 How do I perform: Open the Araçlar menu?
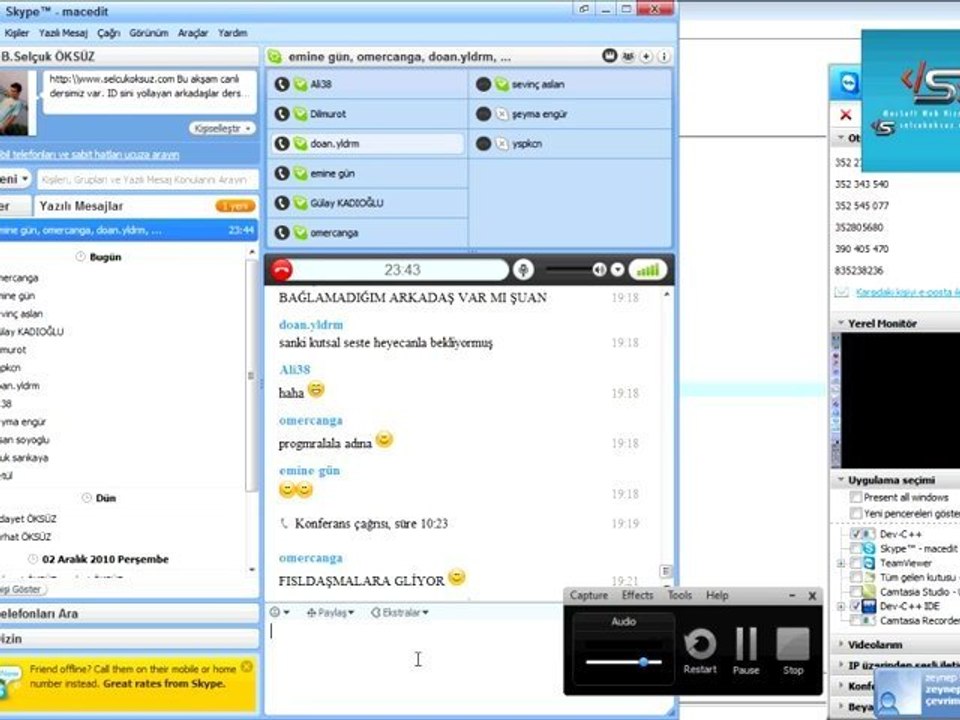[x=193, y=33]
